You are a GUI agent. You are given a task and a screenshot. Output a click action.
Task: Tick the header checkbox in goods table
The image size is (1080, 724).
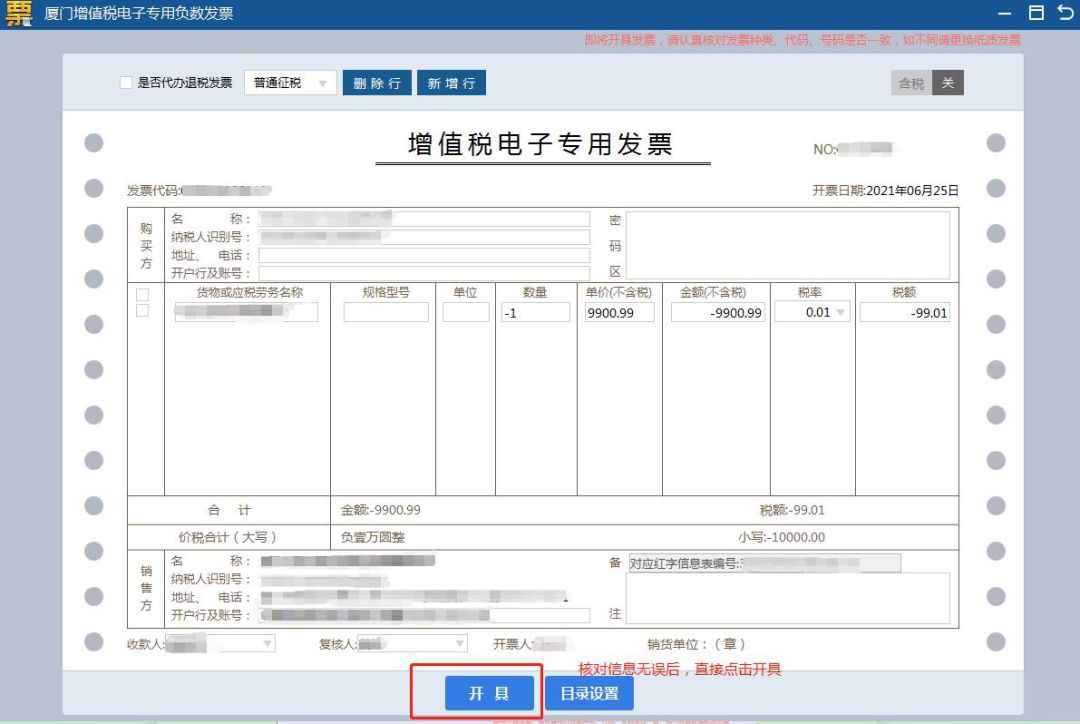pos(143,295)
